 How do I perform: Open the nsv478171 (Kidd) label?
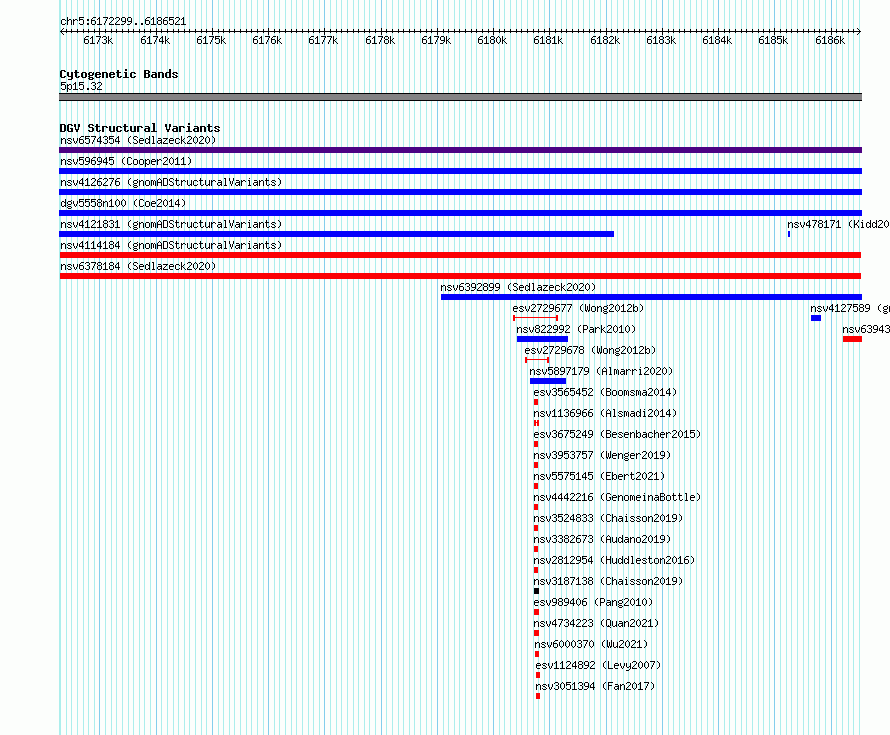pos(838,224)
